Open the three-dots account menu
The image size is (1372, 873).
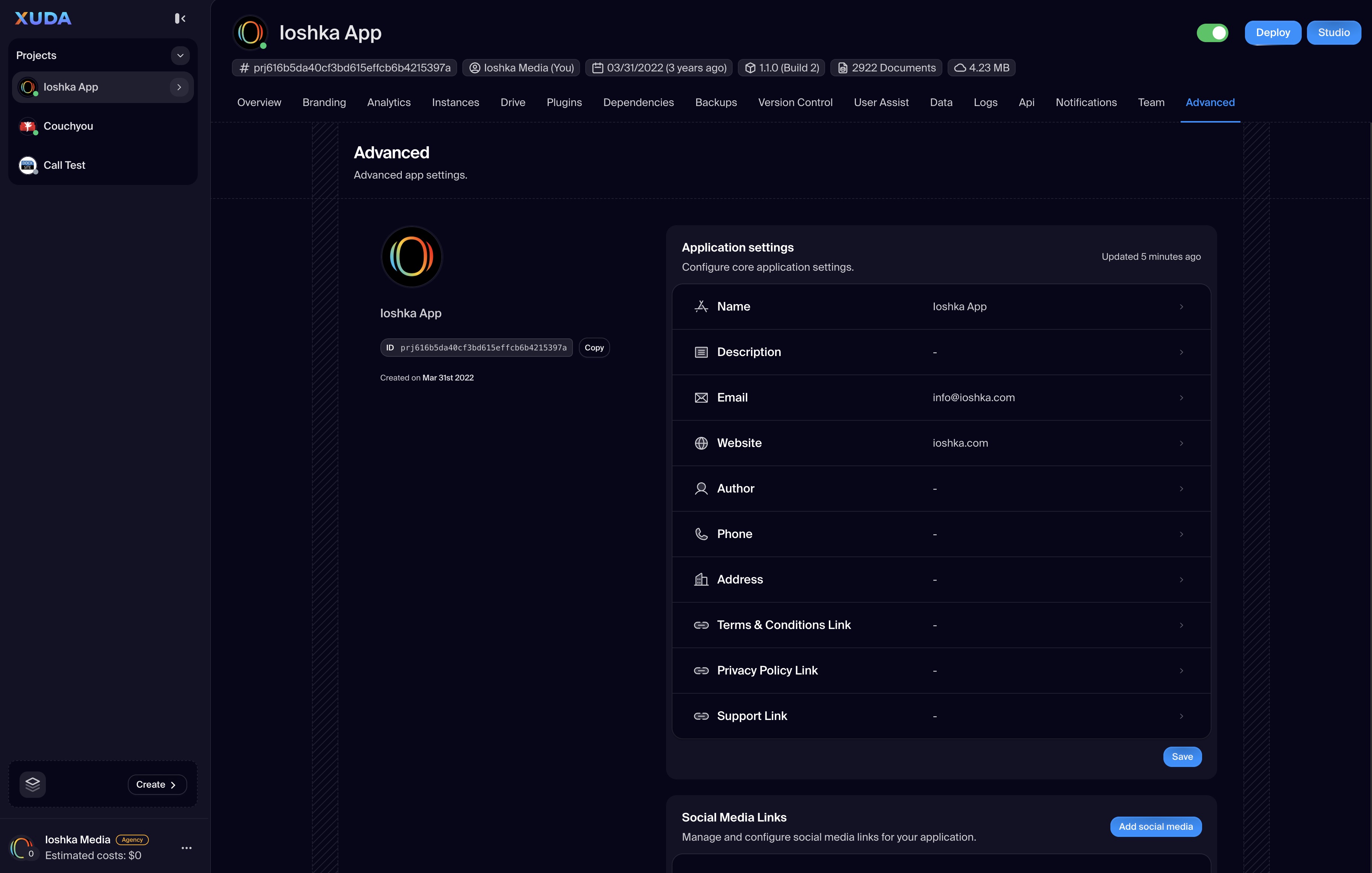pos(186,848)
